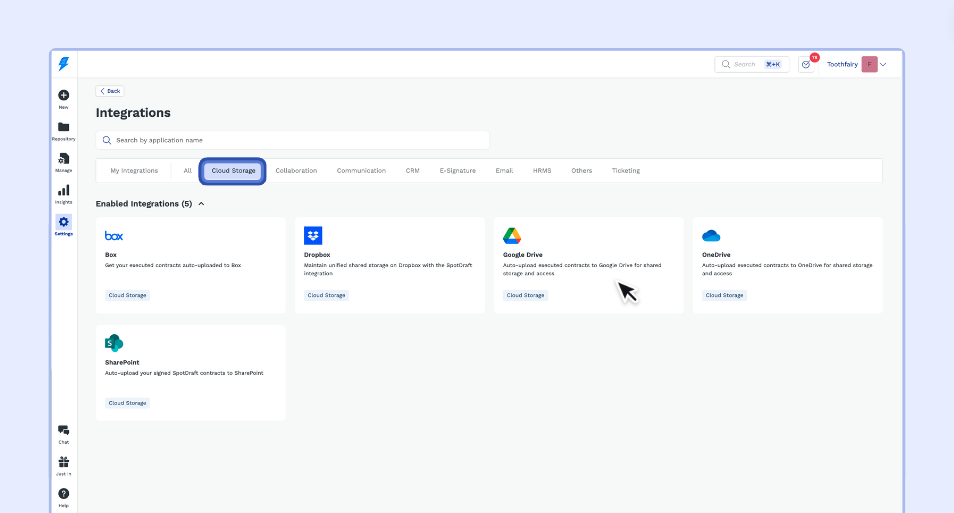
Task: Click the magnifier in the application search
Action: point(107,140)
